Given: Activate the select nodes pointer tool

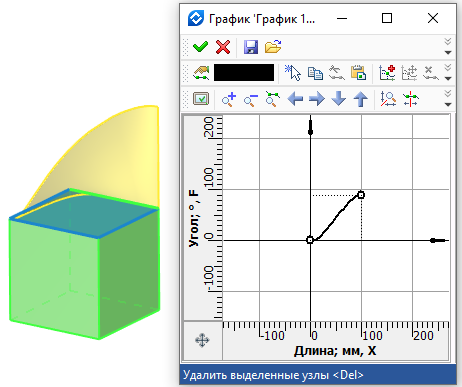Looking at the screenshot, I should point(293,73).
